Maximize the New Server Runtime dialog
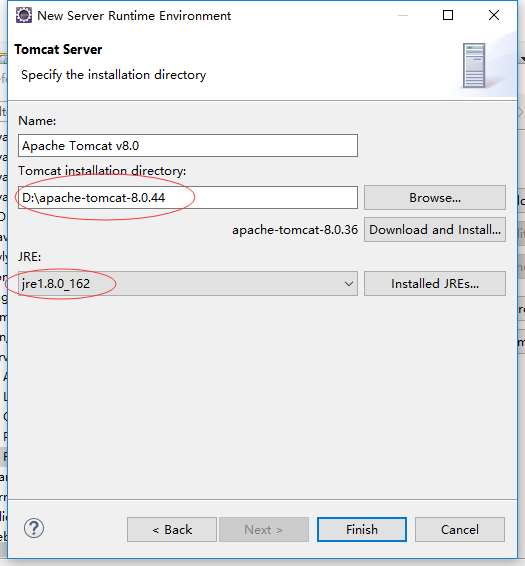 448,15
